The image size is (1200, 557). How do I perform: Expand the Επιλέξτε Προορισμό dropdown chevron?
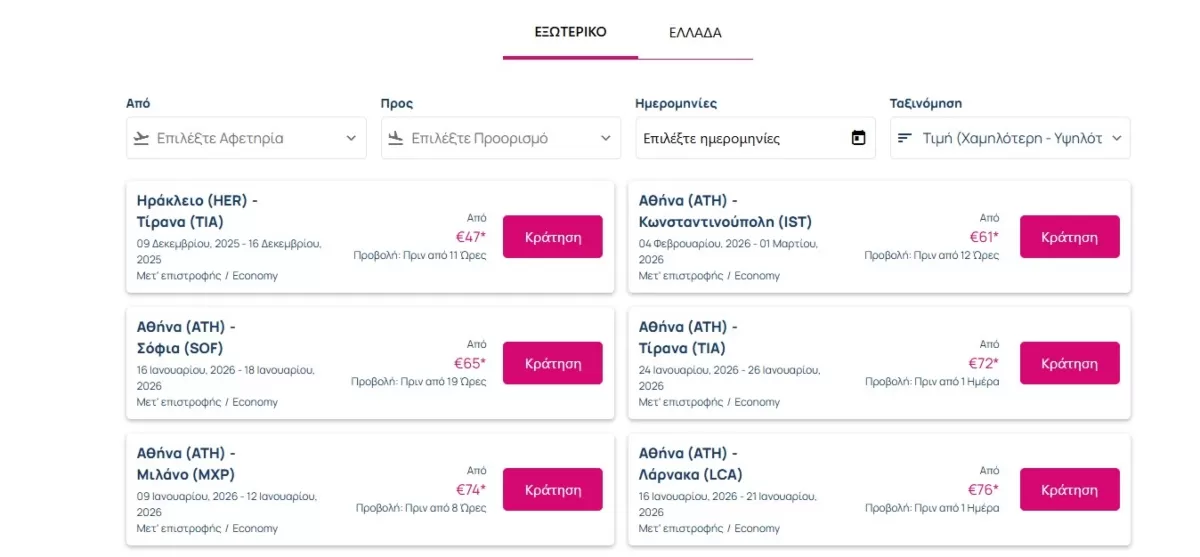606,138
